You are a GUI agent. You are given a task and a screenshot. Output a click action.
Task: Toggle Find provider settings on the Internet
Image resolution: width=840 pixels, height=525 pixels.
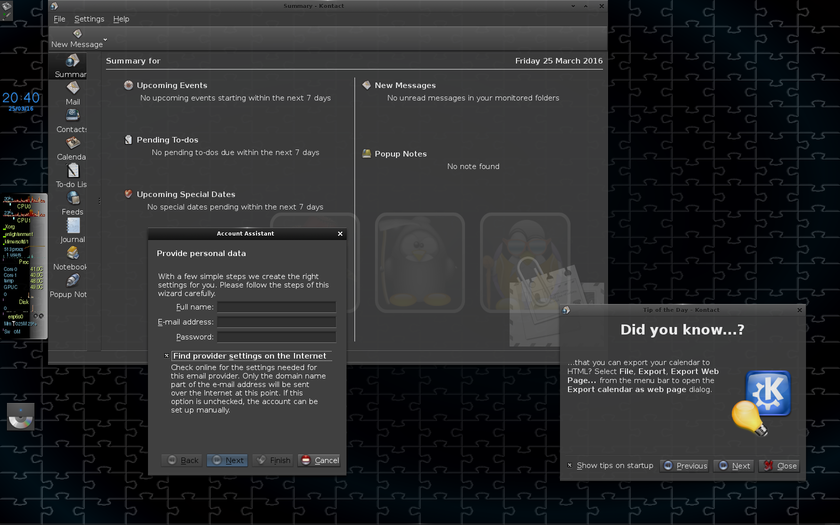coord(167,356)
